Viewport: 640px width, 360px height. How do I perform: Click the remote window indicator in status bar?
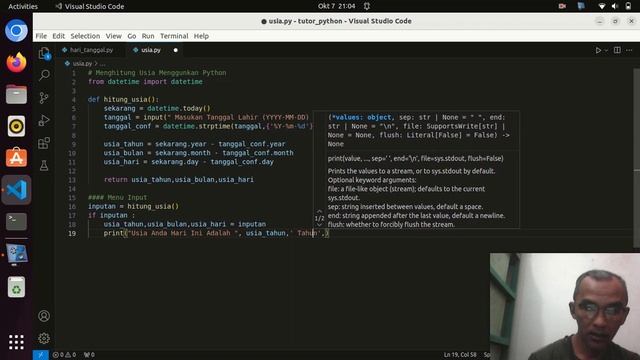pyautogui.click(x=40, y=355)
